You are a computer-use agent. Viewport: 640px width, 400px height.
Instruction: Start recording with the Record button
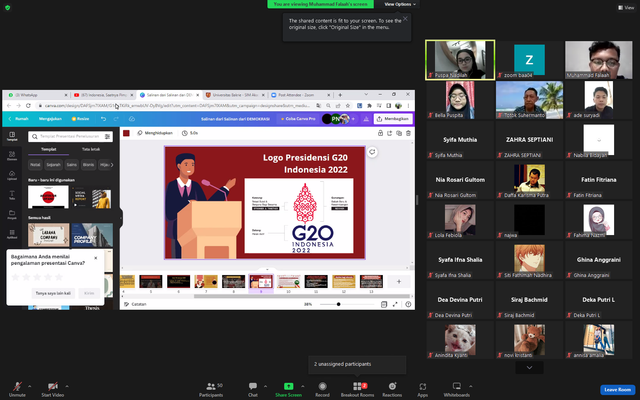(322, 389)
